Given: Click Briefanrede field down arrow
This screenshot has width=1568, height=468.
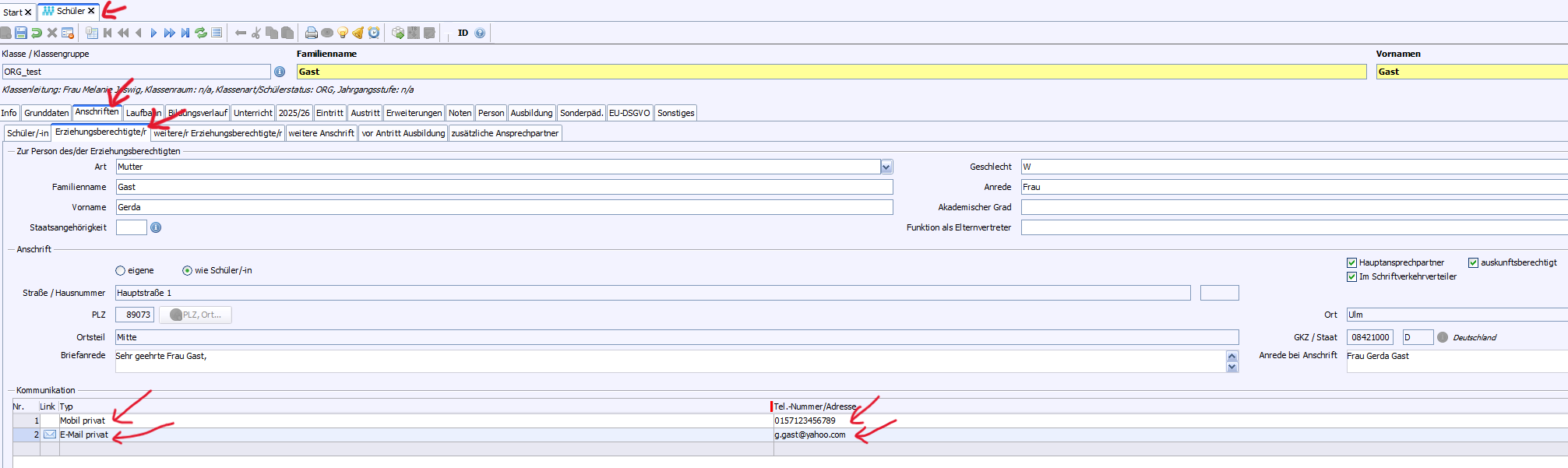Looking at the screenshot, I should (x=1232, y=367).
